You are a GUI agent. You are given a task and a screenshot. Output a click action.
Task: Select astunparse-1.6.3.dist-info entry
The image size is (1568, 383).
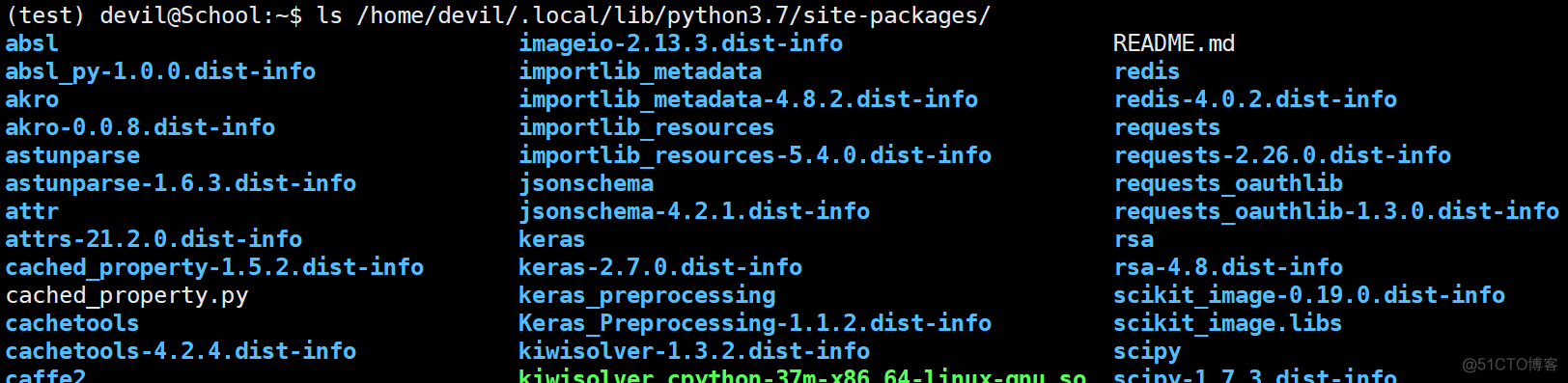(x=181, y=183)
